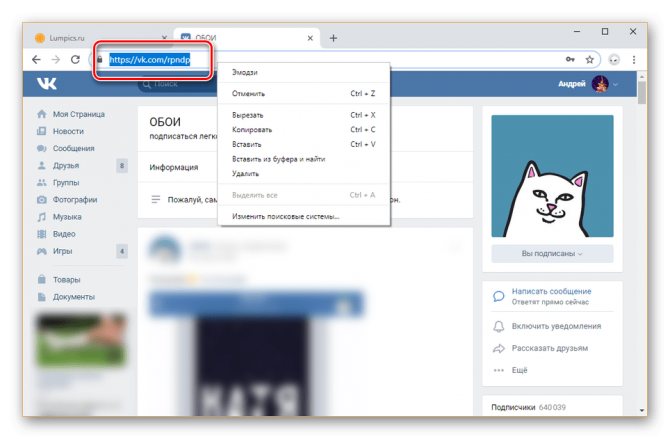Screen dimensions: 670x439
Task: Click Рассказать друзьям
Action: [550, 348]
